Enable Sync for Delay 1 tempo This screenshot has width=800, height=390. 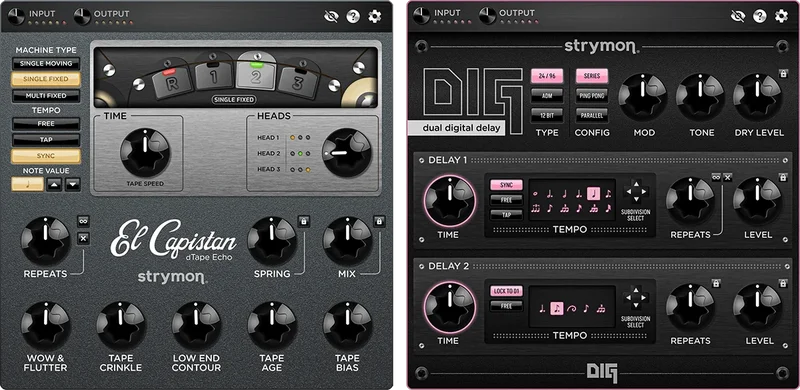[x=507, y=185]
